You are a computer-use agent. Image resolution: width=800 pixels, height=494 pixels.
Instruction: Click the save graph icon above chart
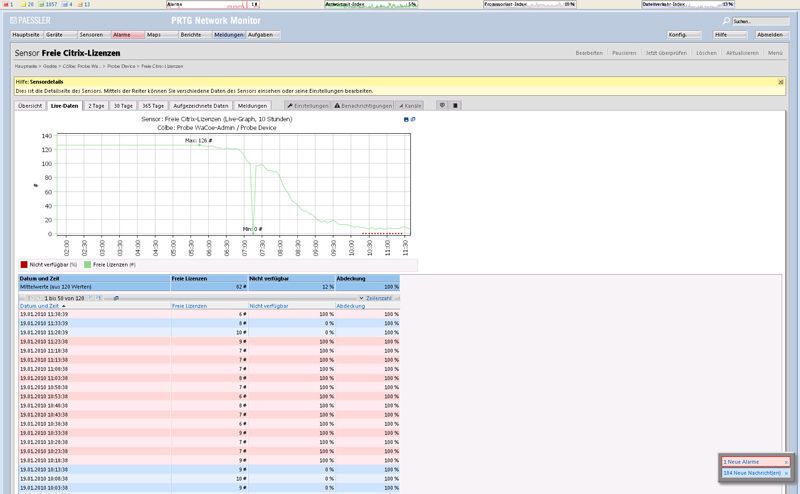pyautogui.click(x=406, y=119)
